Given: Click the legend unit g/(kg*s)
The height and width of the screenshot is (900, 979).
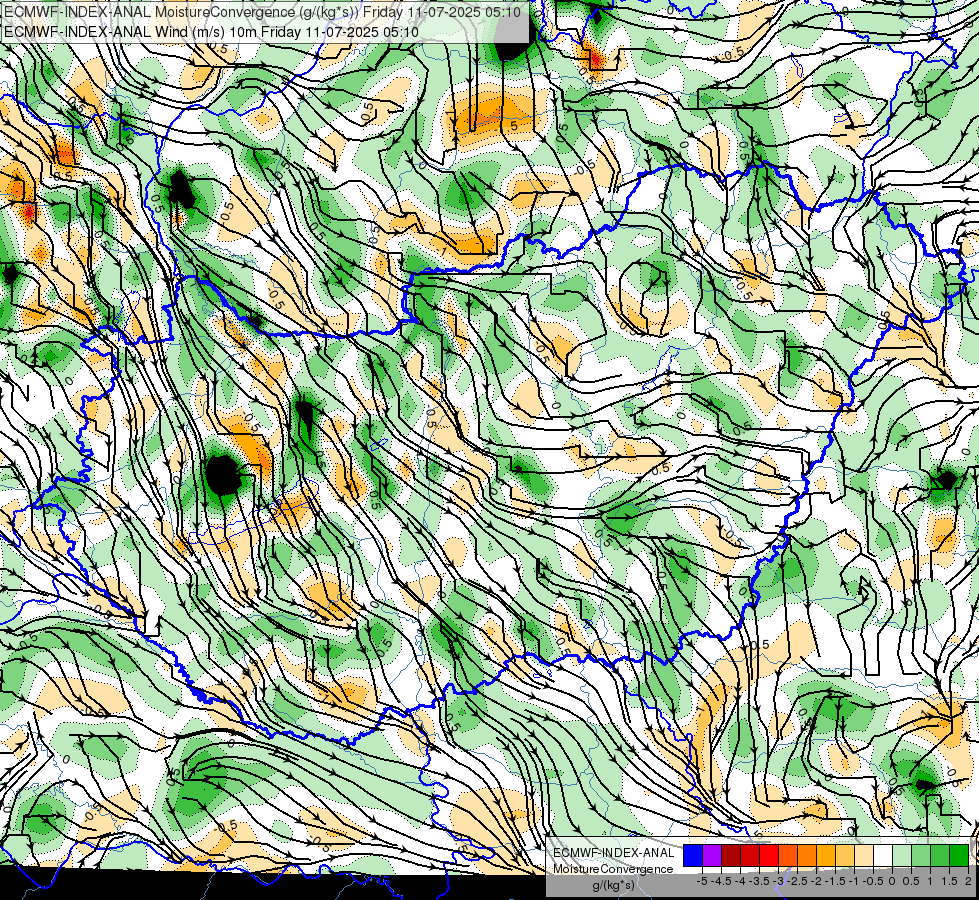Looking at the screenshot, I should (613, 885).
